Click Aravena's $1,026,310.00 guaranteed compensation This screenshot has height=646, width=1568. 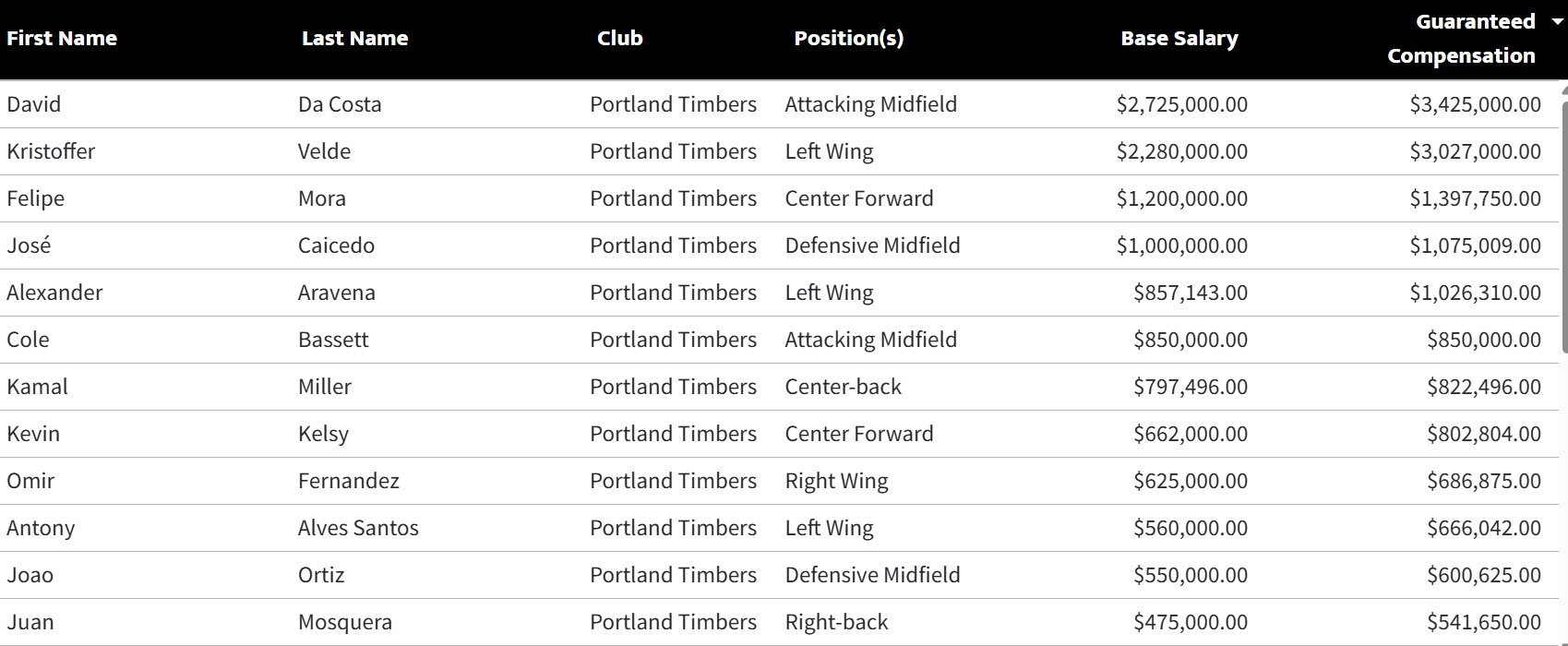(1476, 293)
